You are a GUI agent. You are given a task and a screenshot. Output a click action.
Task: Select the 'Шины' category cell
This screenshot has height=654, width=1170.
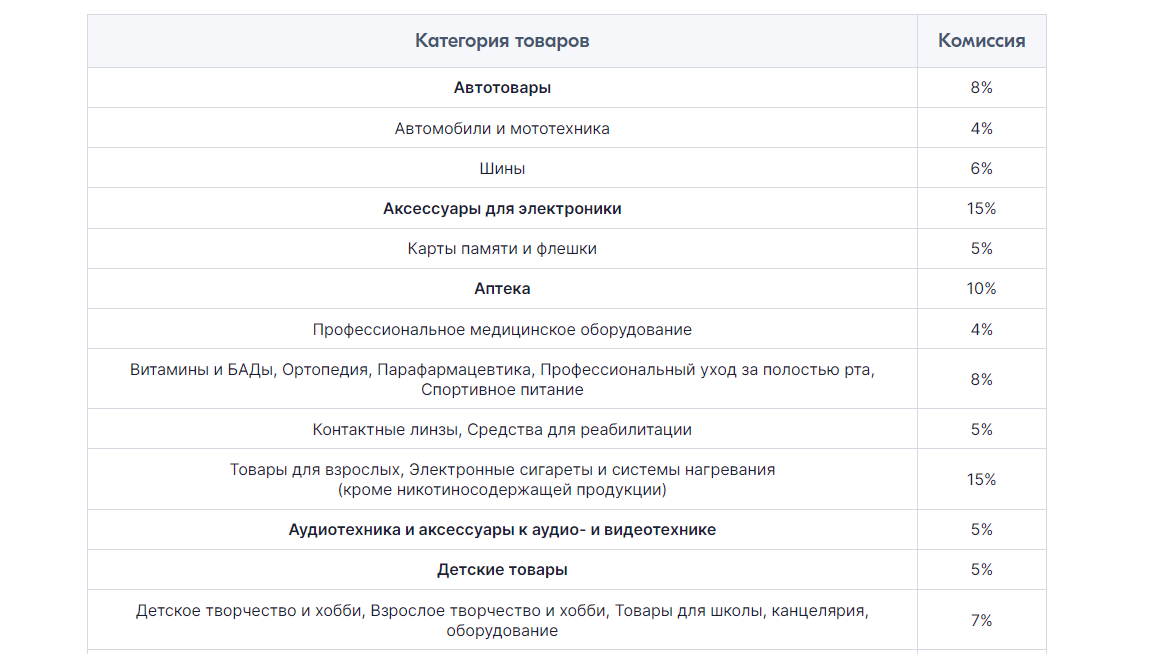(502, 169)
